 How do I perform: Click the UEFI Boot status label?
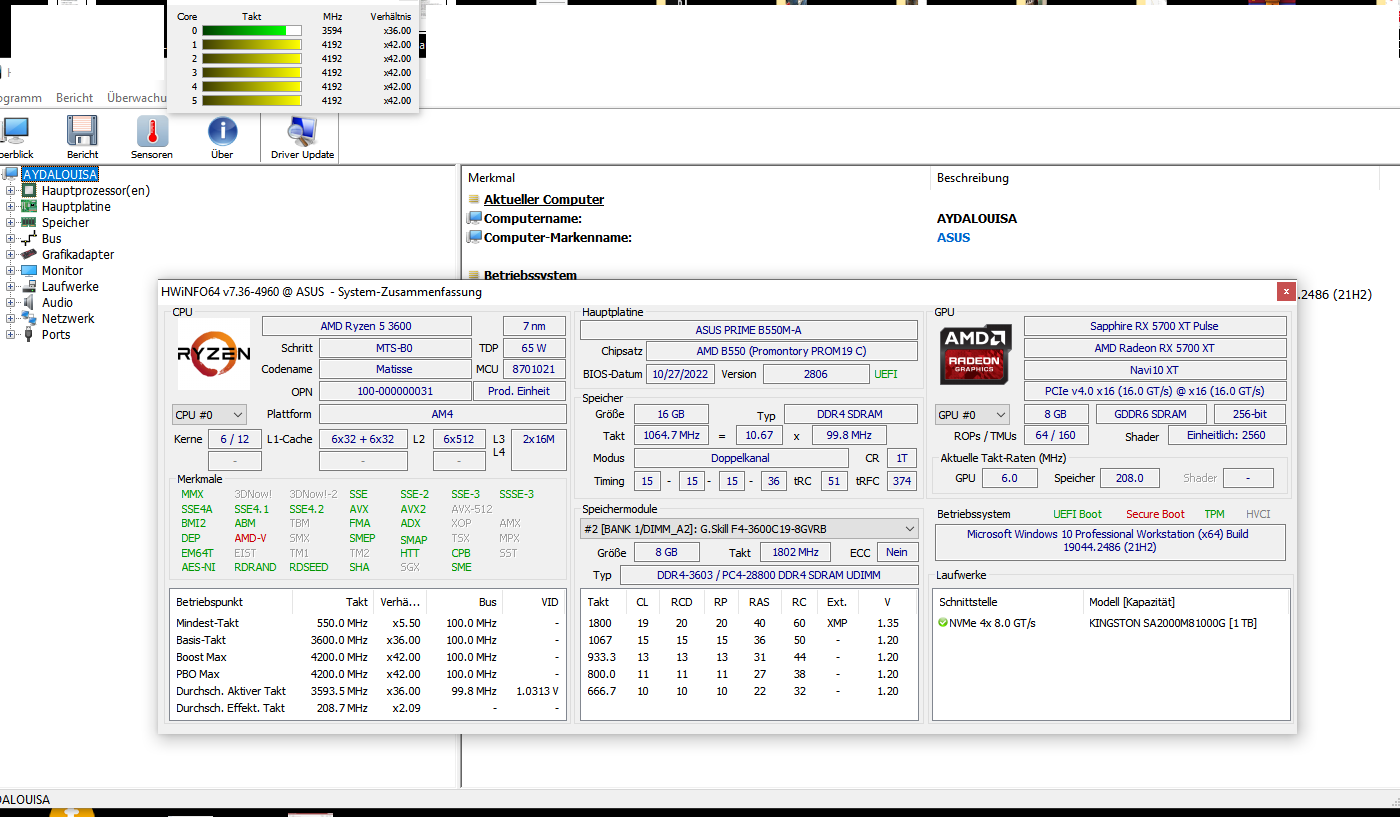1077,514
